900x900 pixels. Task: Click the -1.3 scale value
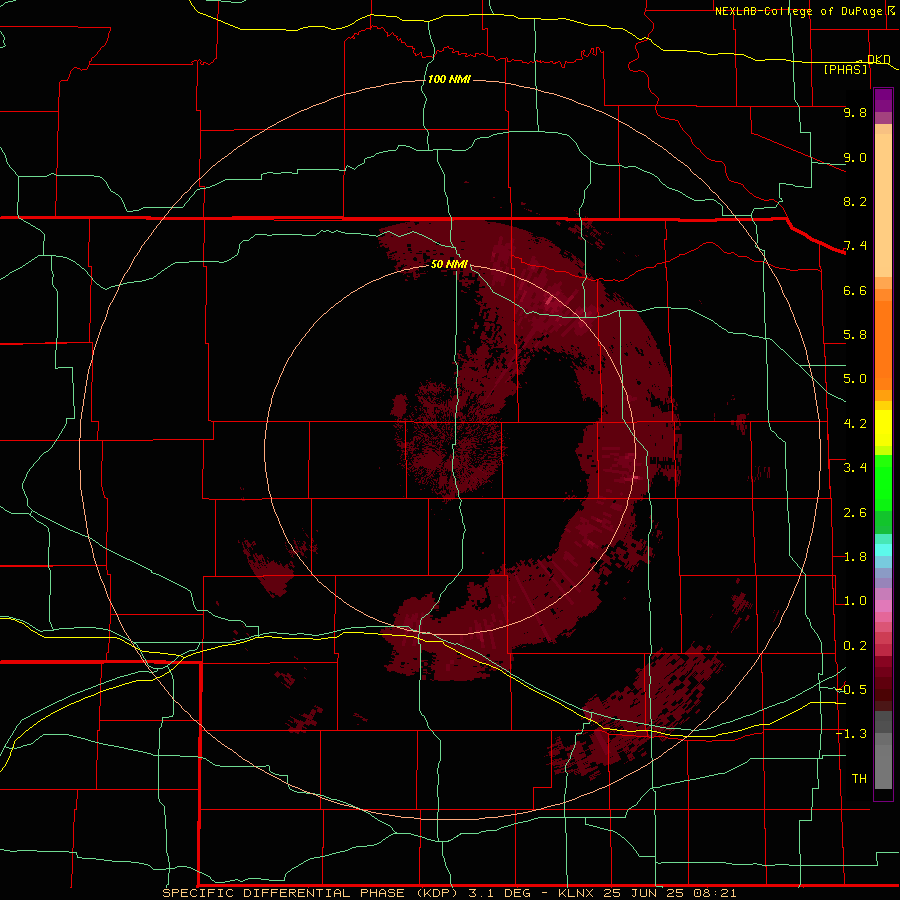851,734
